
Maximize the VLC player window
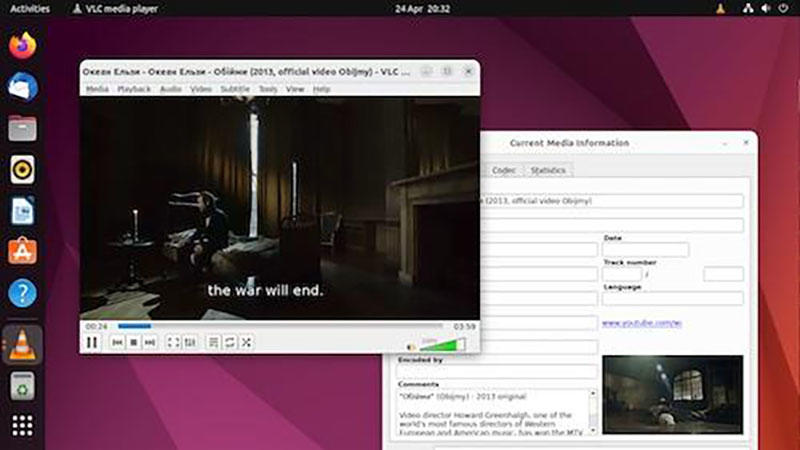[447, 71]
